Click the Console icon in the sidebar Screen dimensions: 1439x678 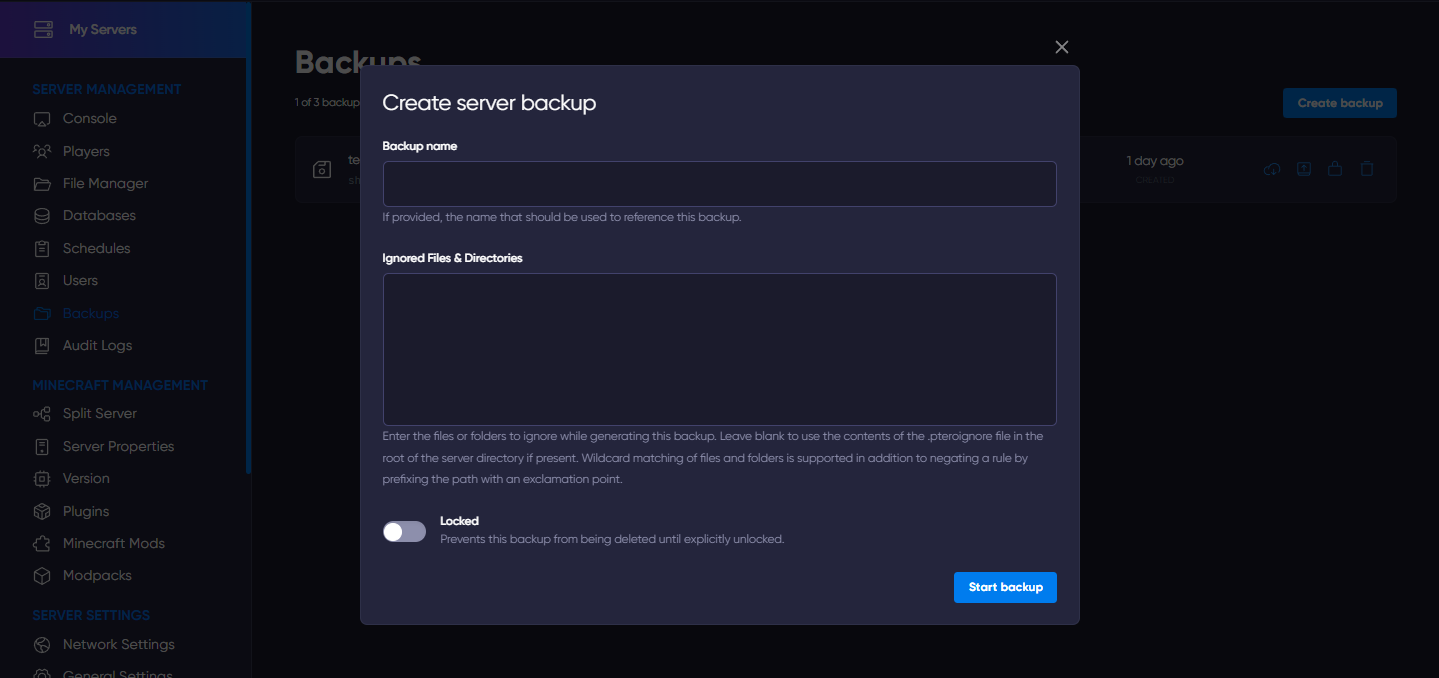(x=42, y=119)
